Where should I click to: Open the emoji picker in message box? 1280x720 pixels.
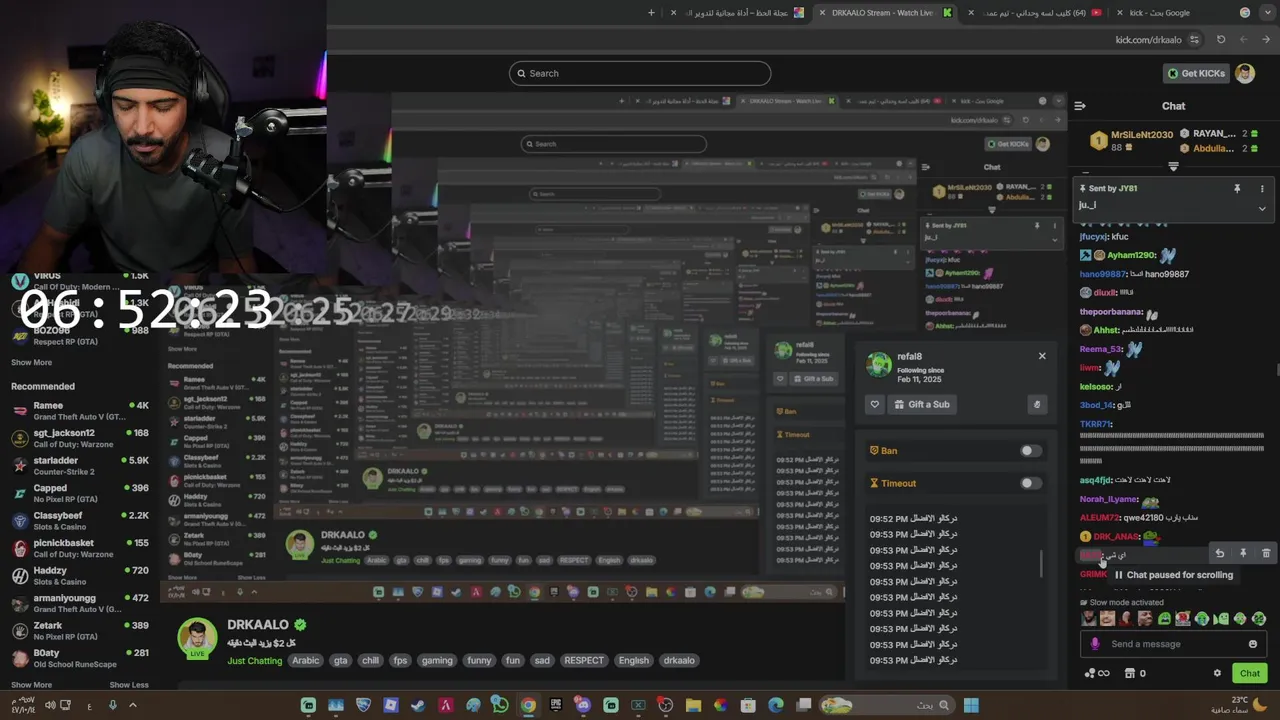point(1253,644)
